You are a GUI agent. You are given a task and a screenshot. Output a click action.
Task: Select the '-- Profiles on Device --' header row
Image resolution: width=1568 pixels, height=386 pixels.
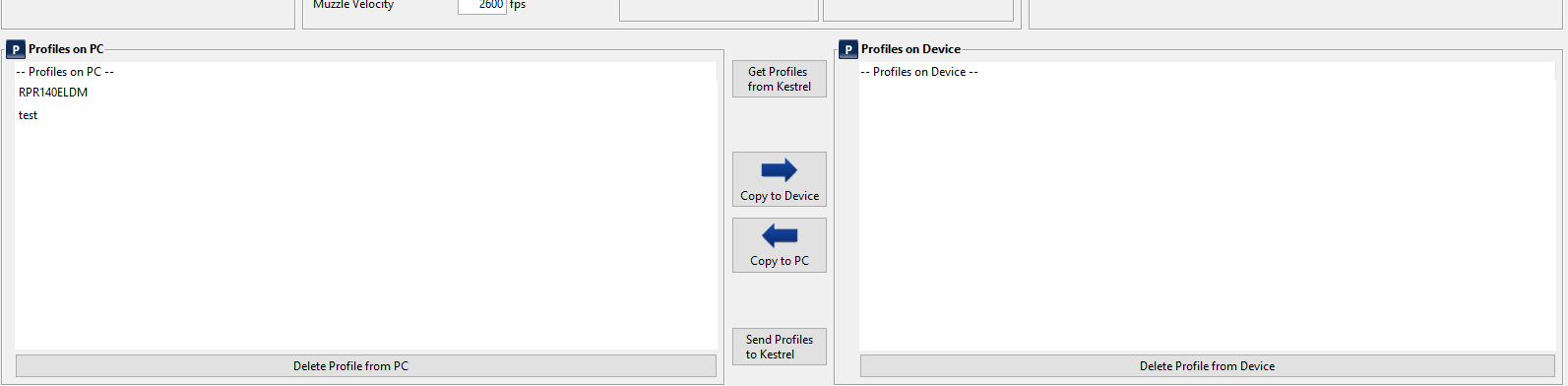tap(1207, 72)
